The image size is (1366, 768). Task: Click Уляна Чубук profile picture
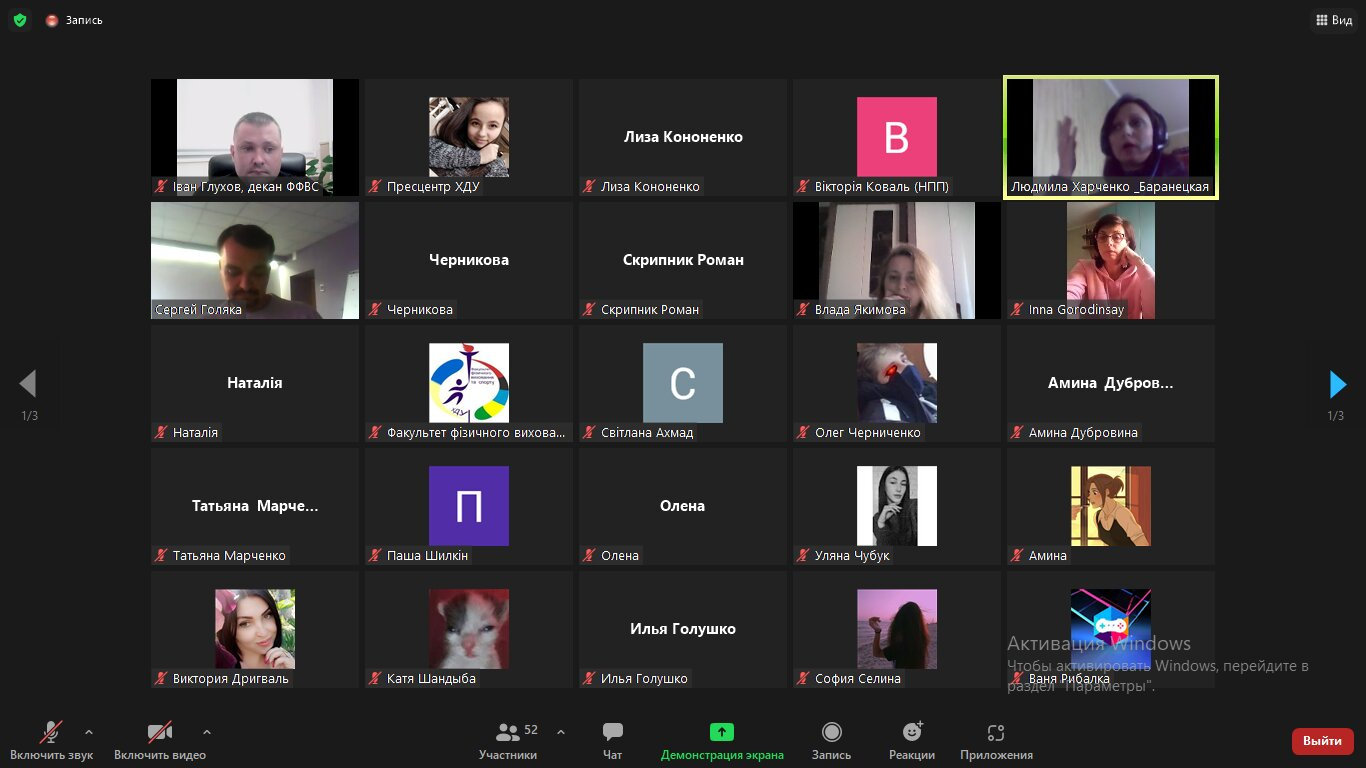(897, 506)
